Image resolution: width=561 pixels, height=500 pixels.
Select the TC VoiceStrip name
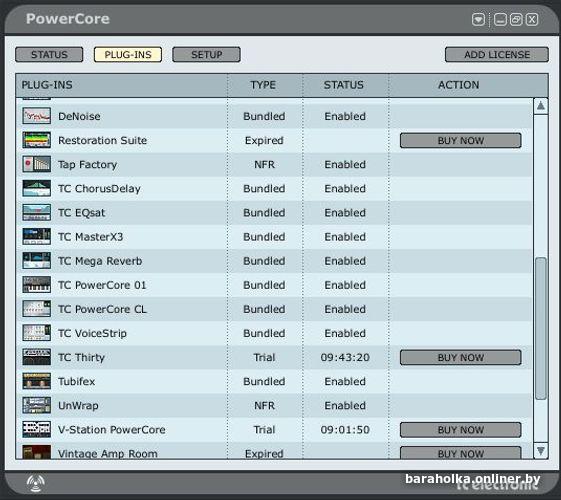point(92,333)
